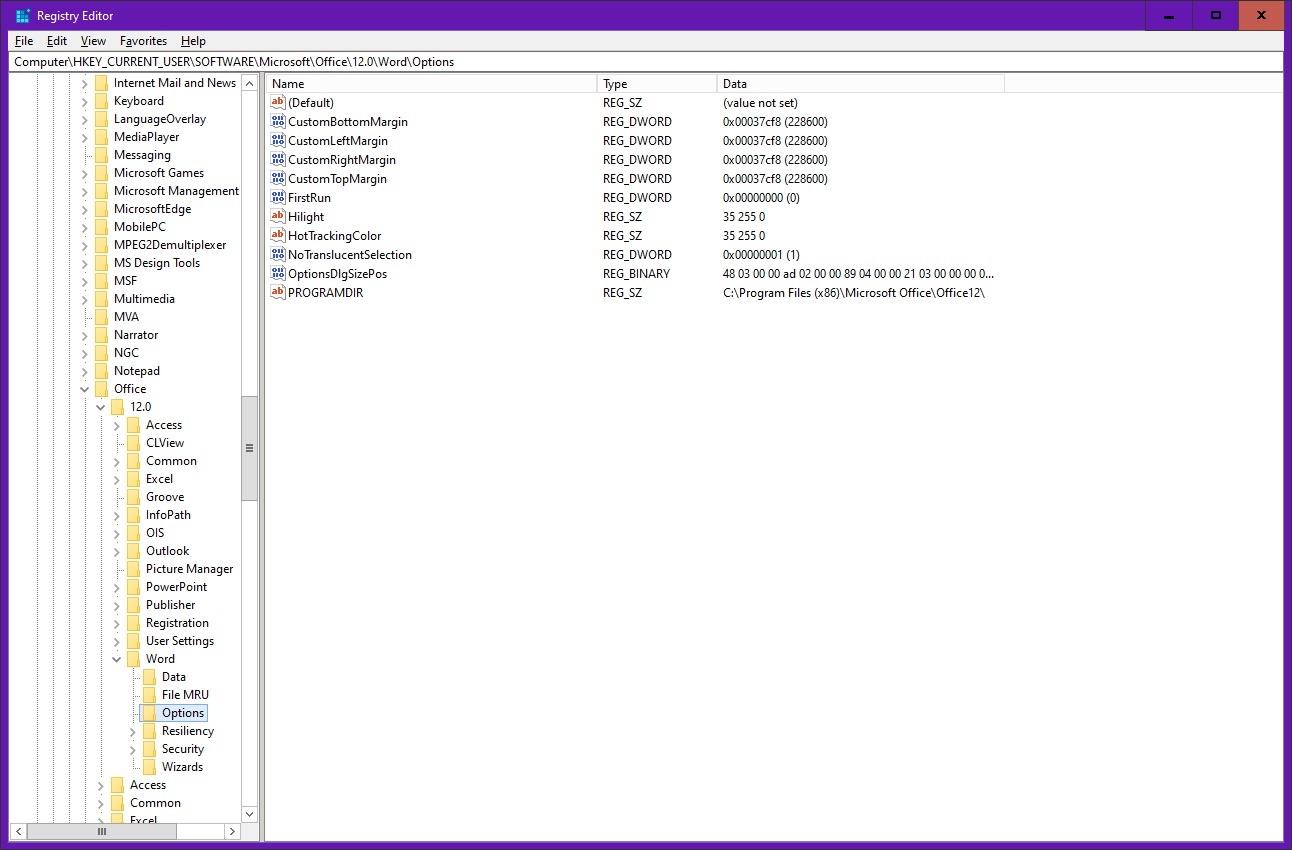Viewport: 1292px width, 850px height.
Task: Sort values by Type column header
Action: pos(657,84)
